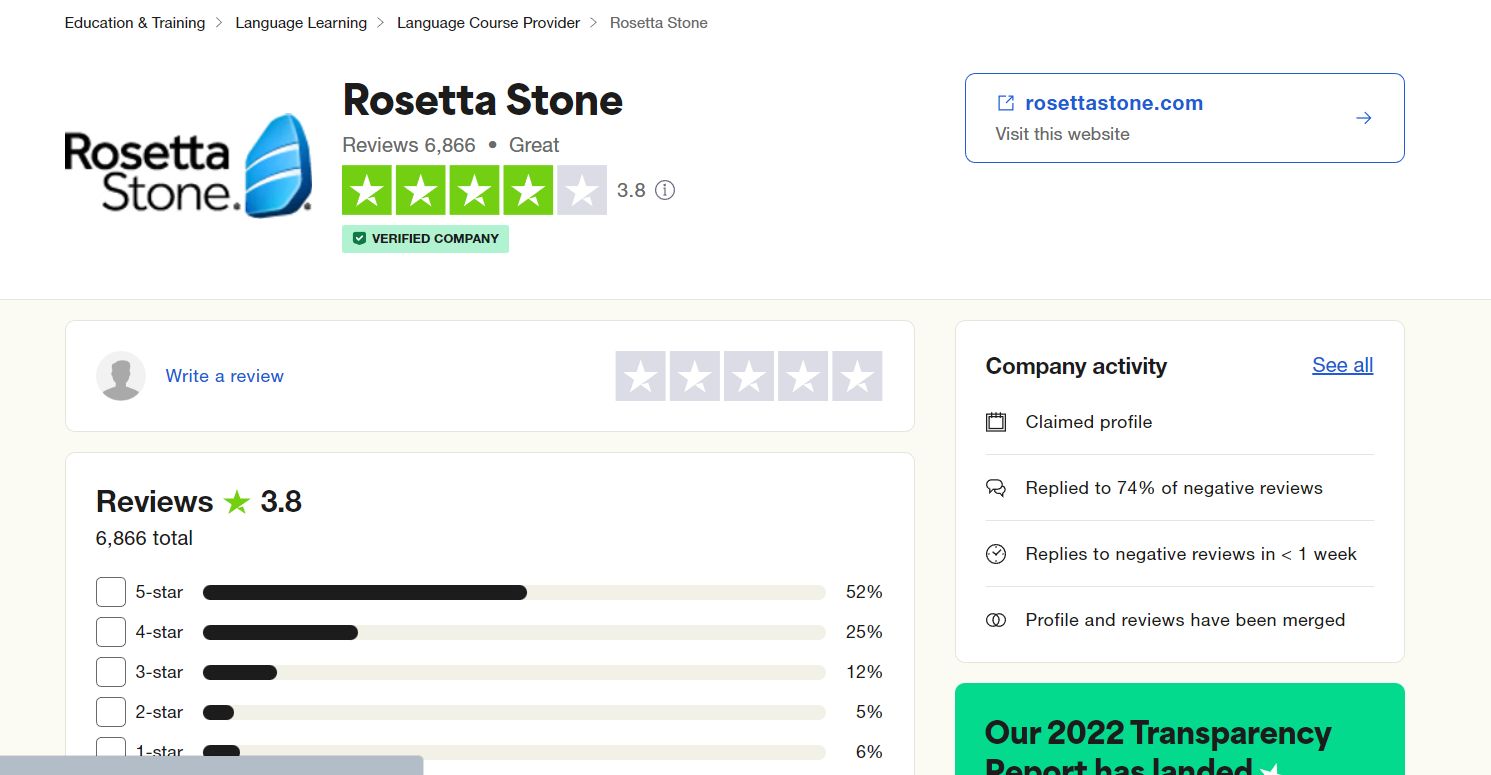Click the calendar icon next to Claimed profile
1491x775 pixels.
[996, 422]
